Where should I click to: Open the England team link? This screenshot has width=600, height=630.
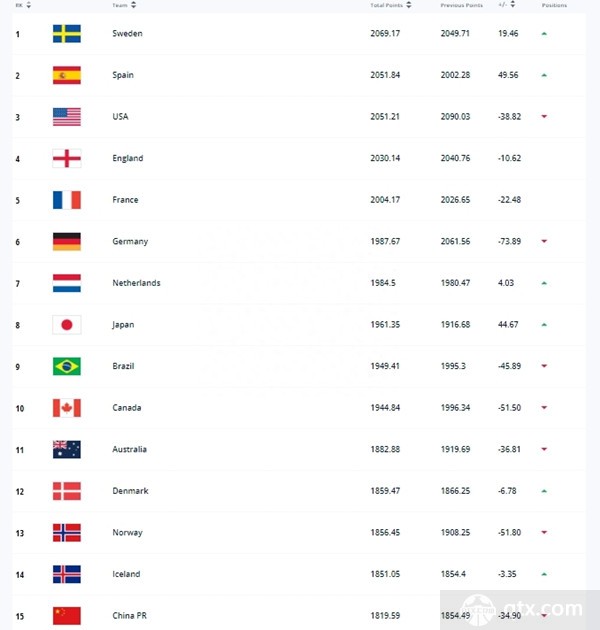click(x=127, y=158)
